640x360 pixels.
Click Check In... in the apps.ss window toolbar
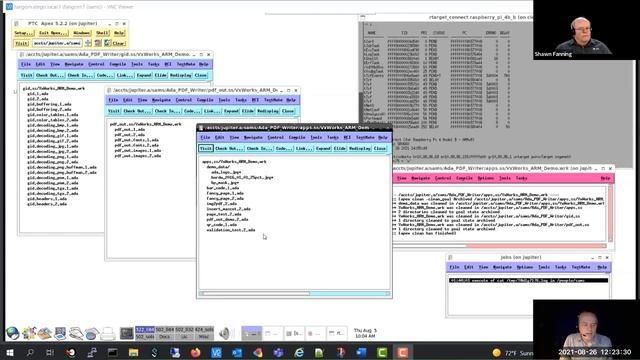[x=259, y=149]
